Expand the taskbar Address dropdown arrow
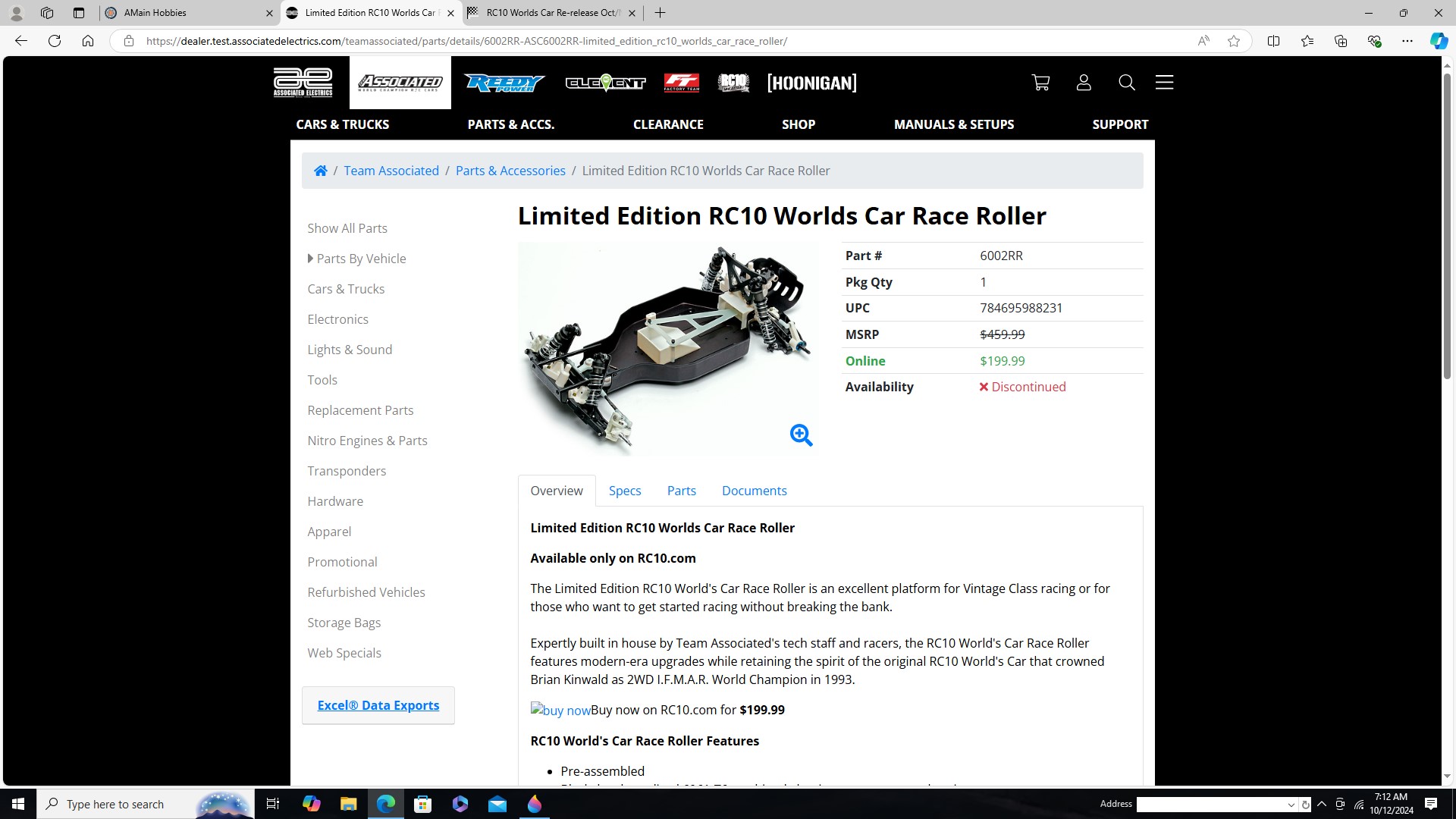Image resolution: width=1456 pixels, height=819 pixels. click(x=1291, y=805)
